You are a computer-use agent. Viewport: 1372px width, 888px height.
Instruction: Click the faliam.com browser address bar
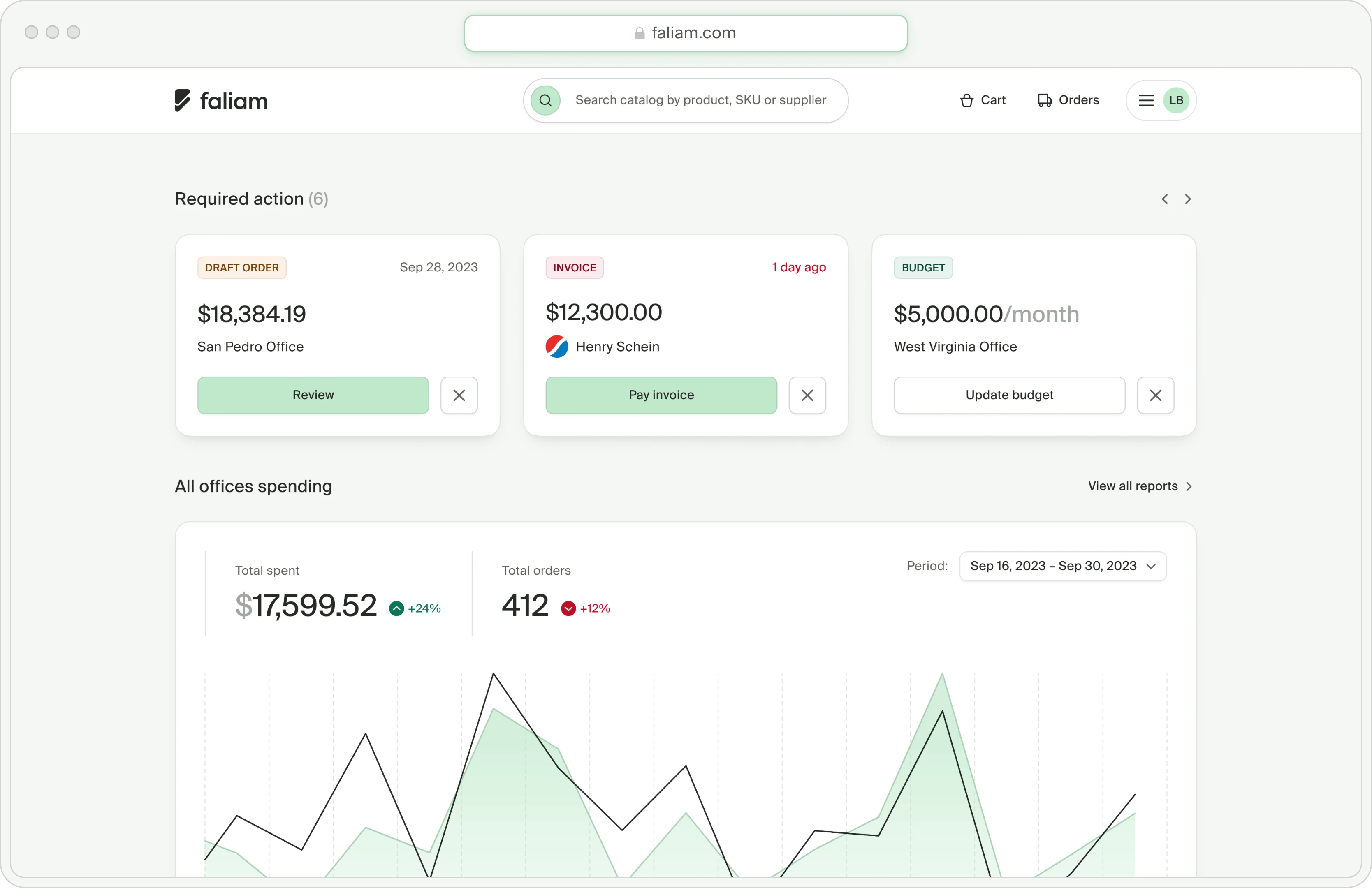coord(686,33)
